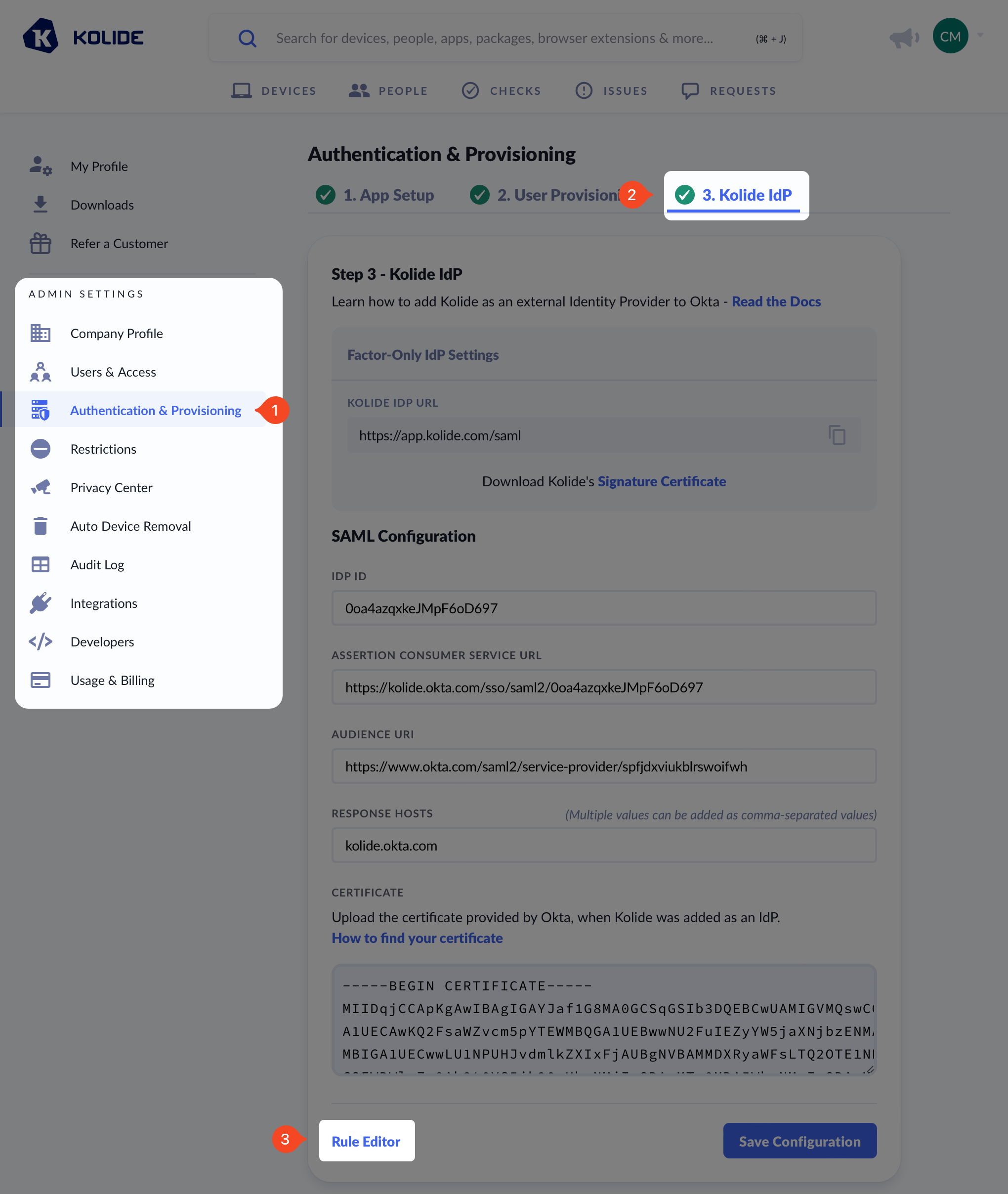Click the People group icon

point(359,90)
